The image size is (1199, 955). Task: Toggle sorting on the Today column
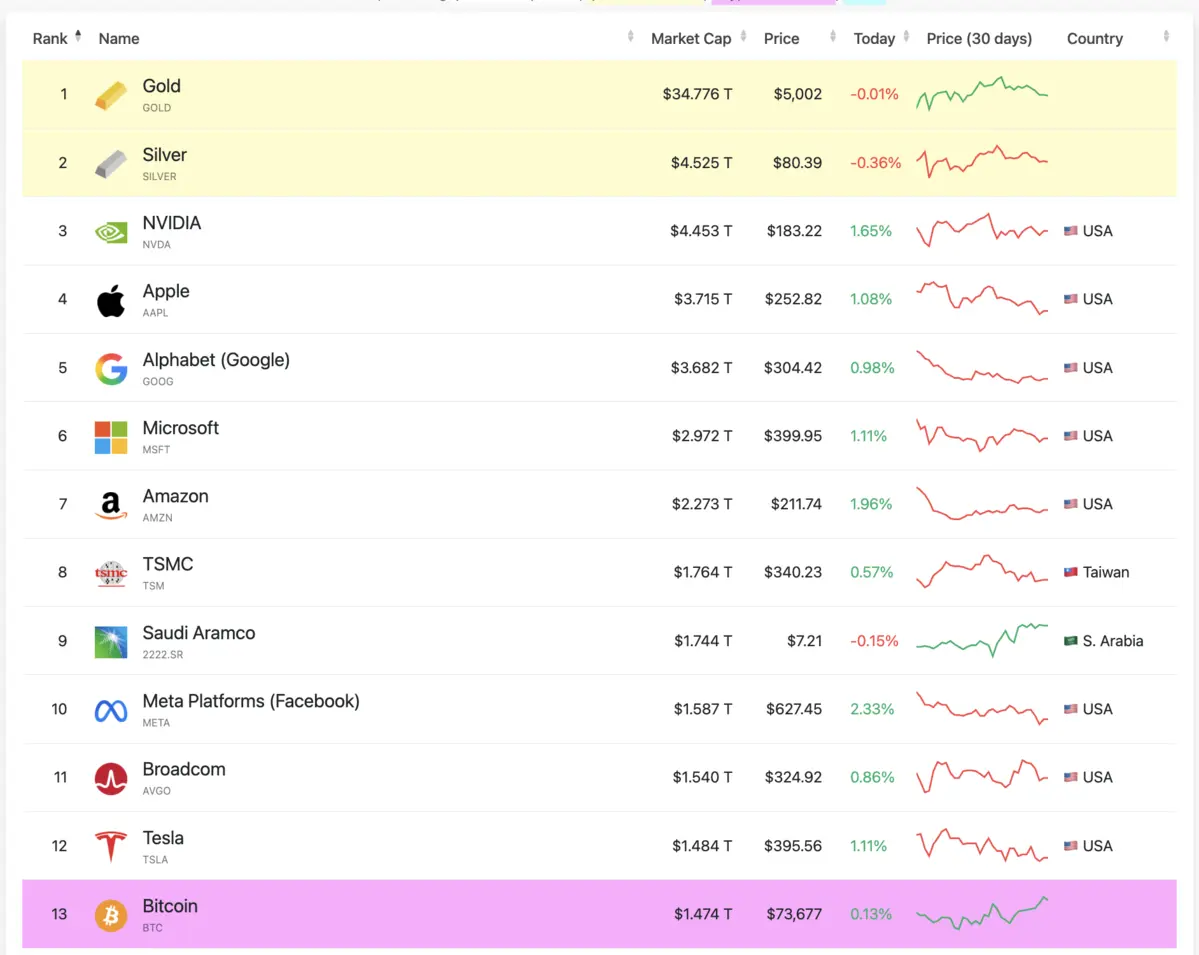tap(907, 37)
